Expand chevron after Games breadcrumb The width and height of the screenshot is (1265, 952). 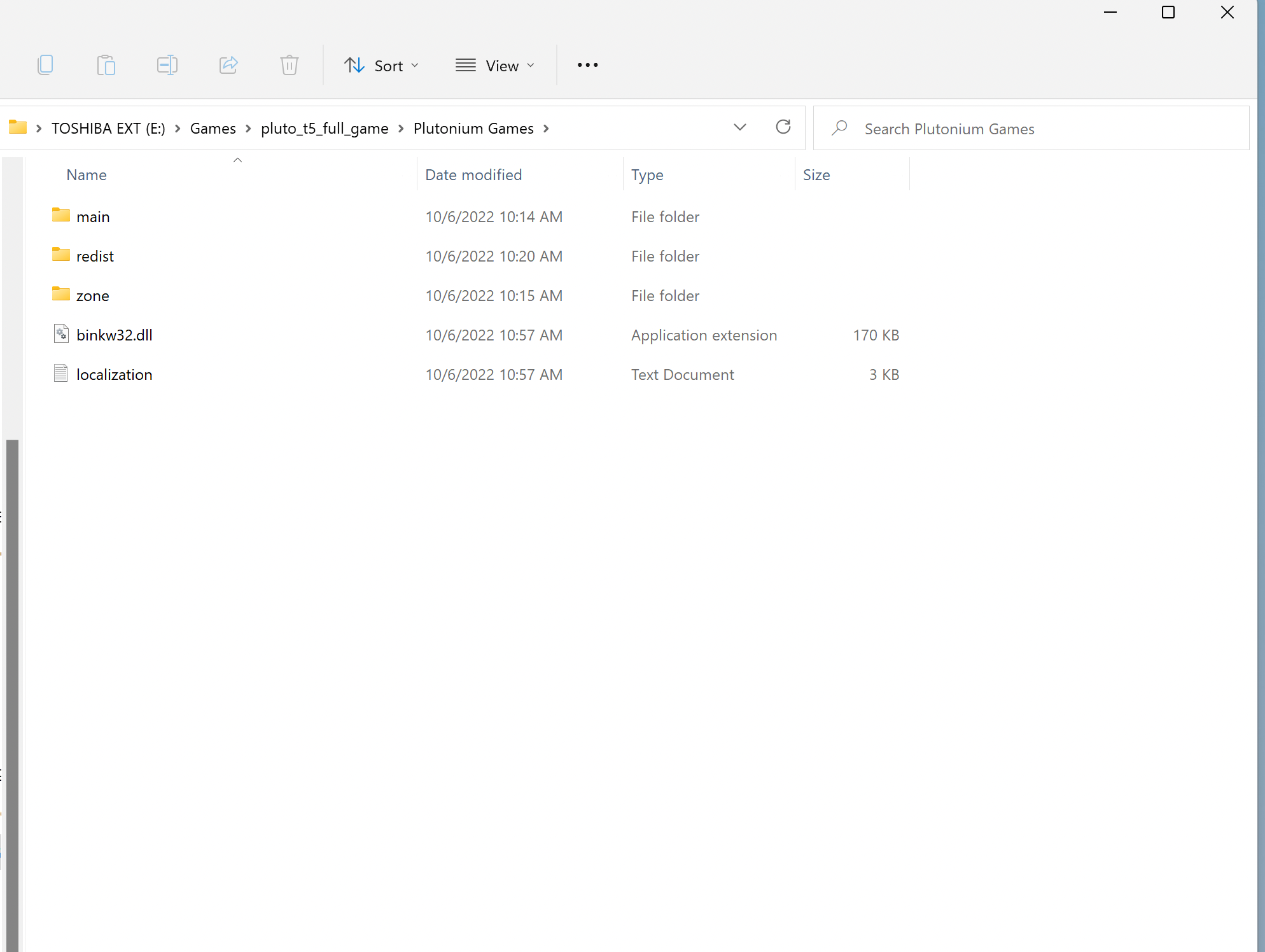tap(248, 129)
